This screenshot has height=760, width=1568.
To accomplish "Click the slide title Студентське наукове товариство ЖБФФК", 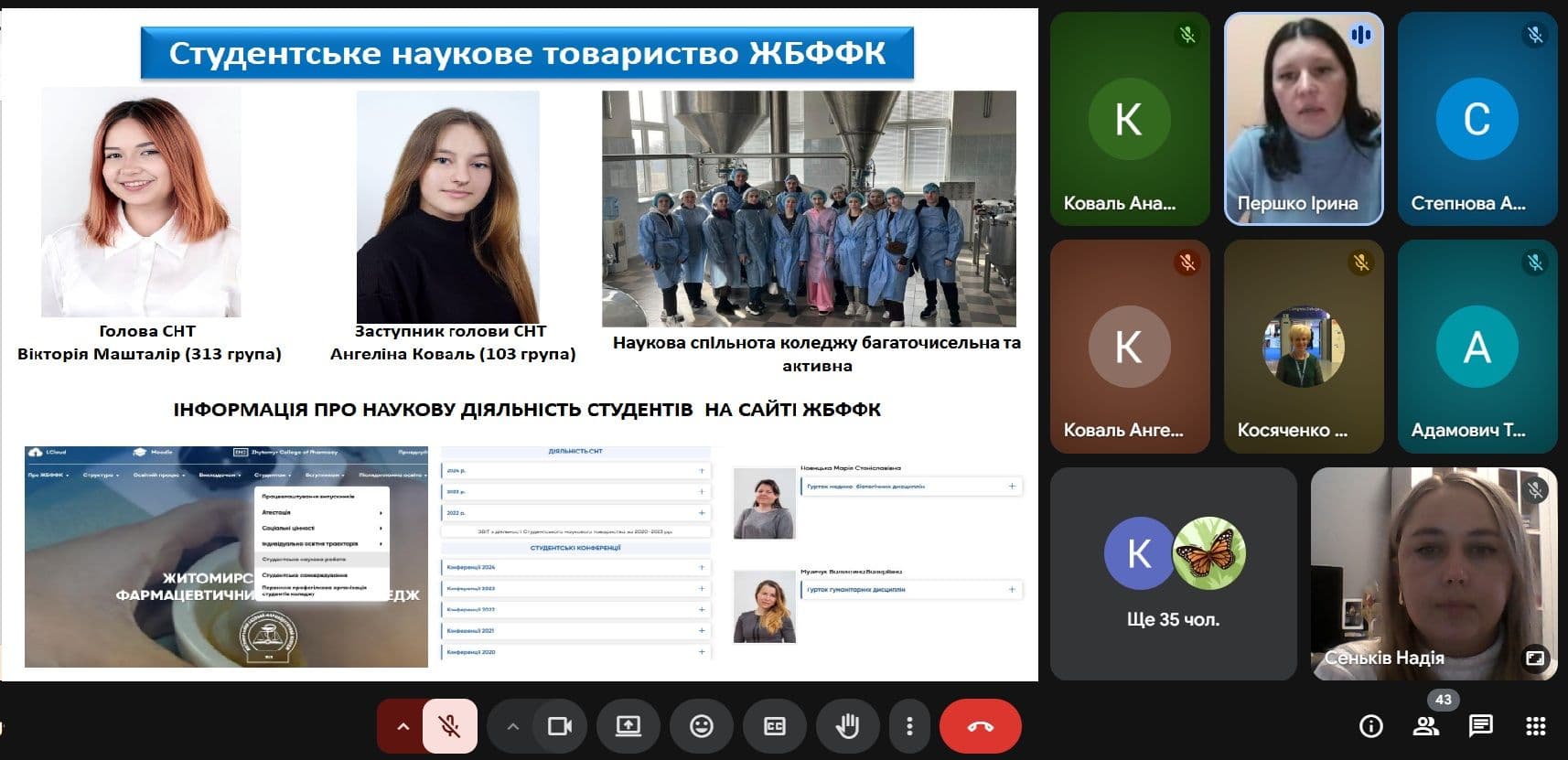I will tap(527, 53).
